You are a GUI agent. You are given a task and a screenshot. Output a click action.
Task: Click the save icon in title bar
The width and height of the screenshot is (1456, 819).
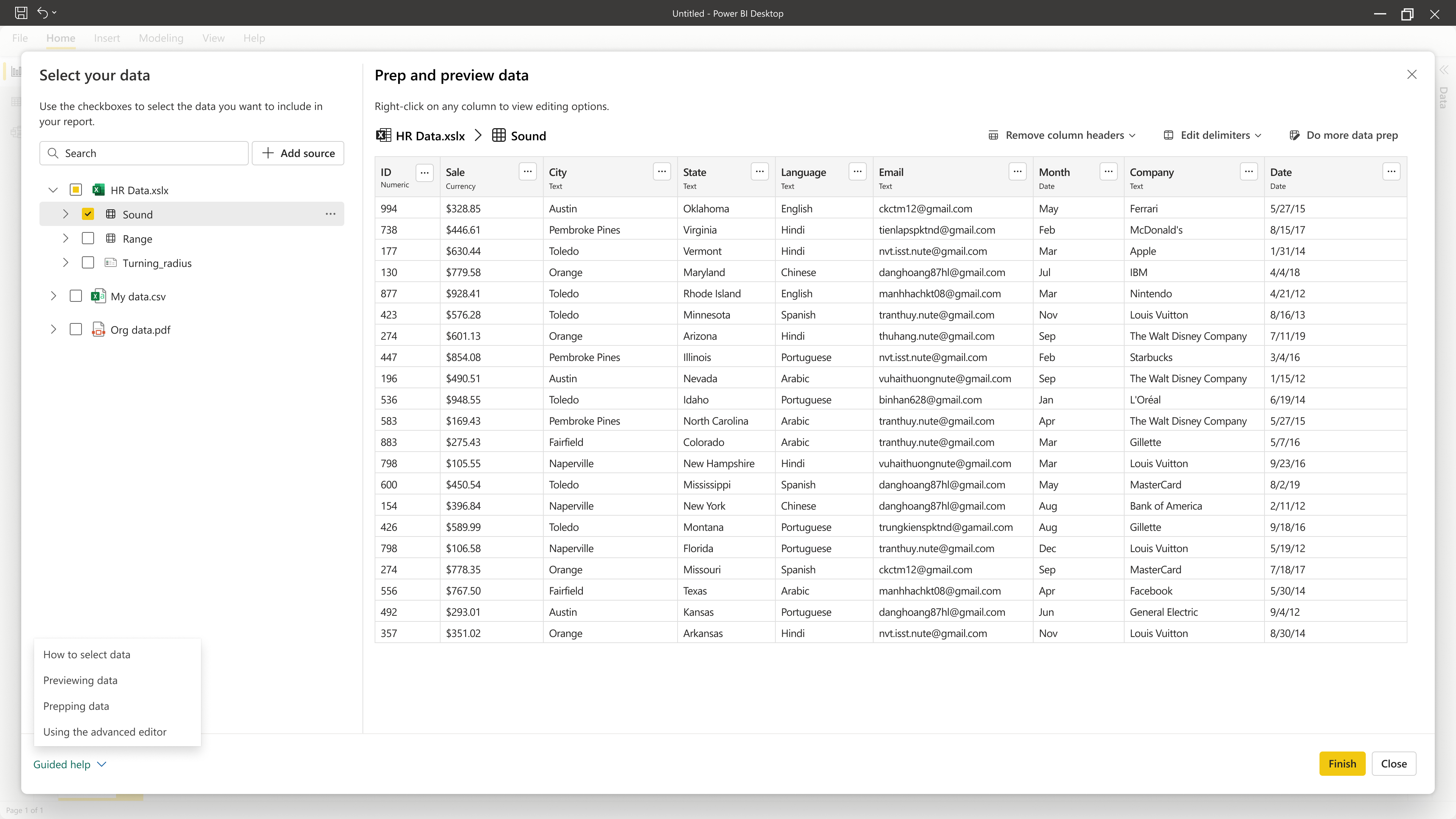coord(21,13)
